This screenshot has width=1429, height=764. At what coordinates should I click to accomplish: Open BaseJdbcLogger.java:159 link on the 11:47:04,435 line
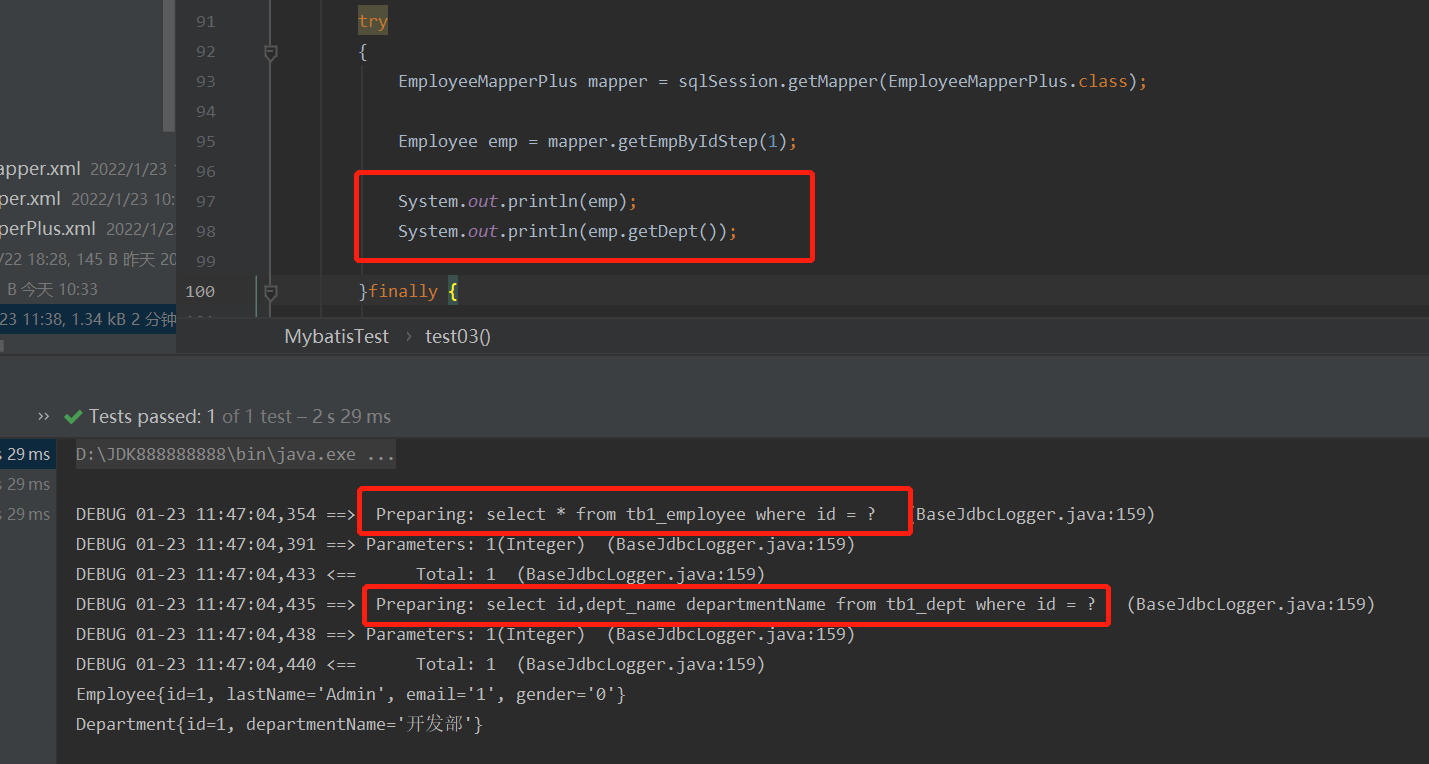1249,604
